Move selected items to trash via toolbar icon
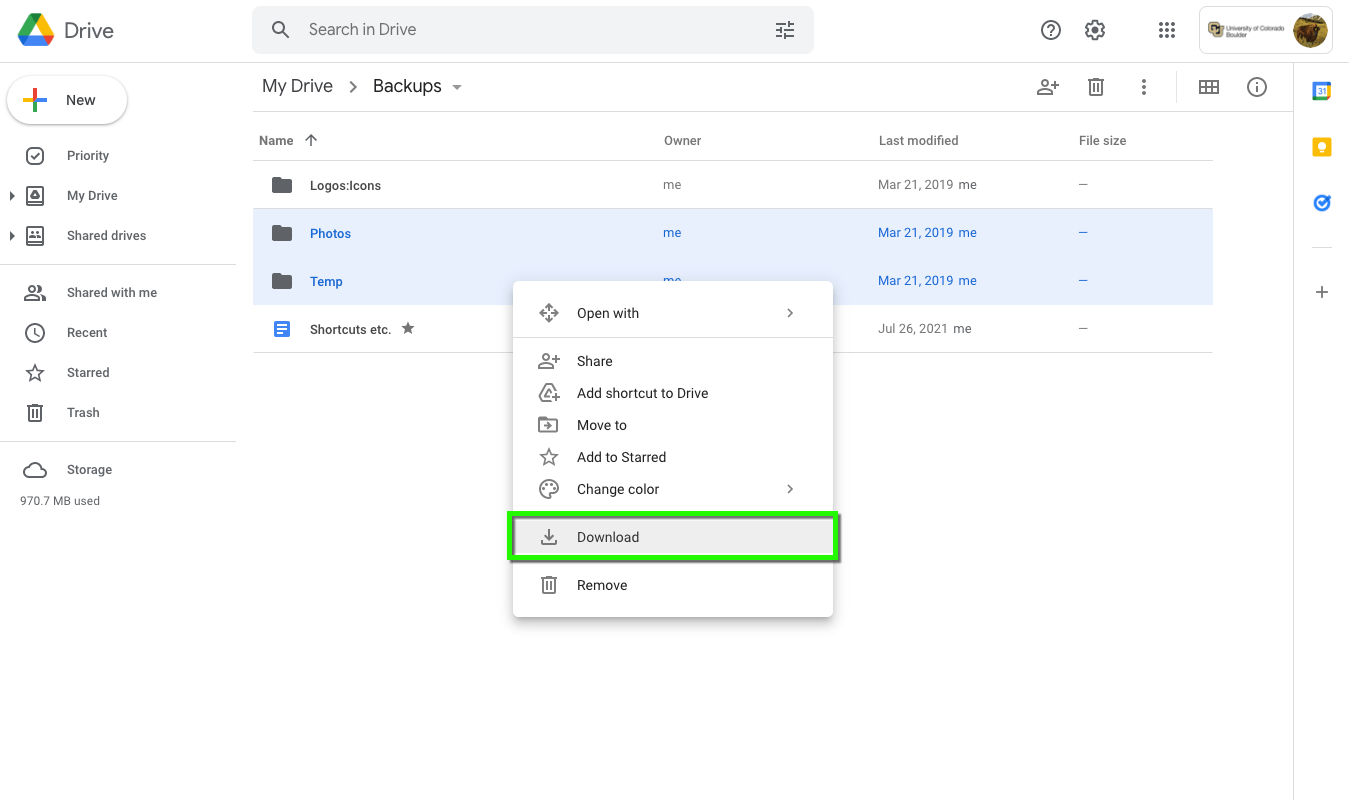 (1095, 87)
